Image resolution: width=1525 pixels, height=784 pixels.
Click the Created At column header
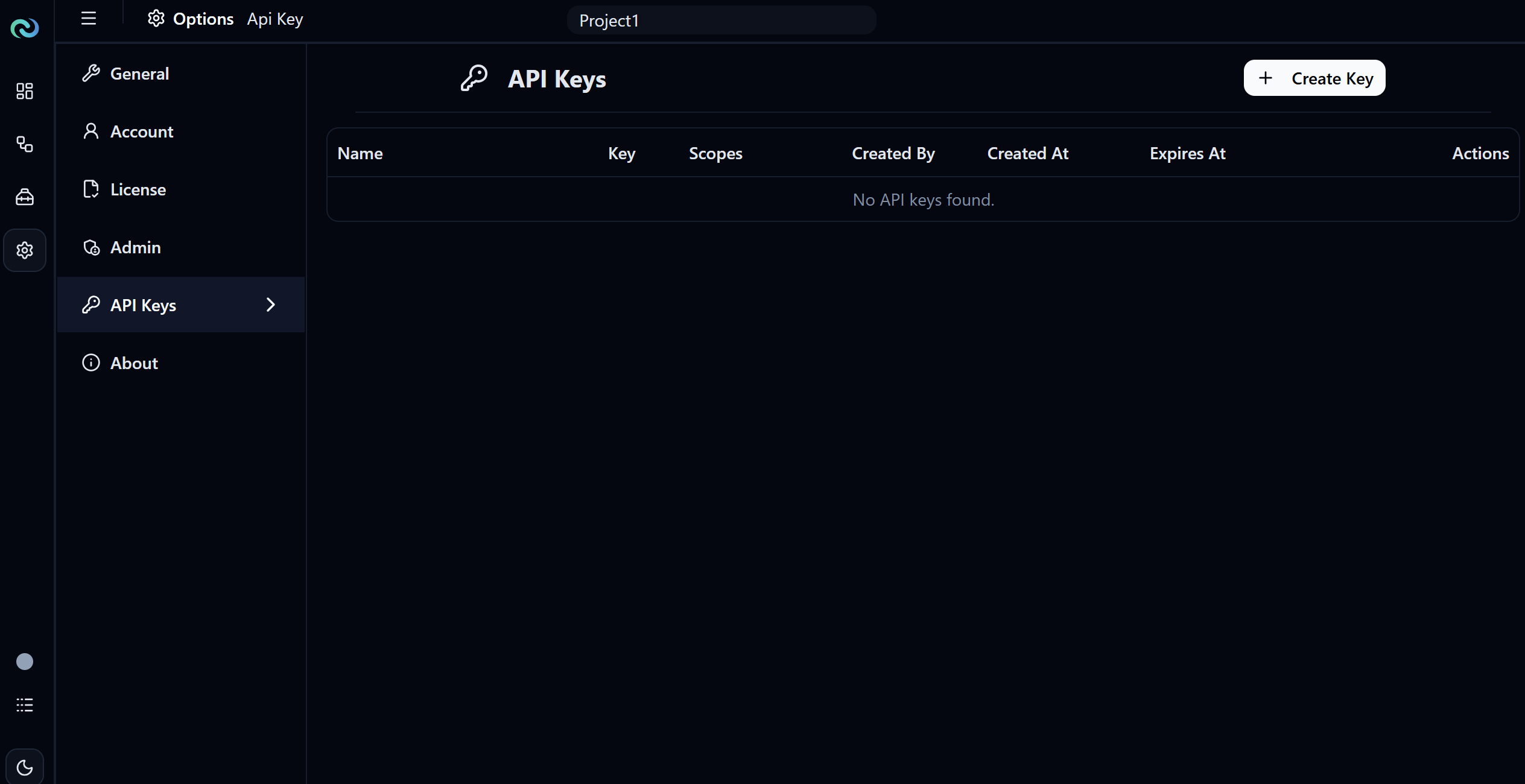(1028, 153)
